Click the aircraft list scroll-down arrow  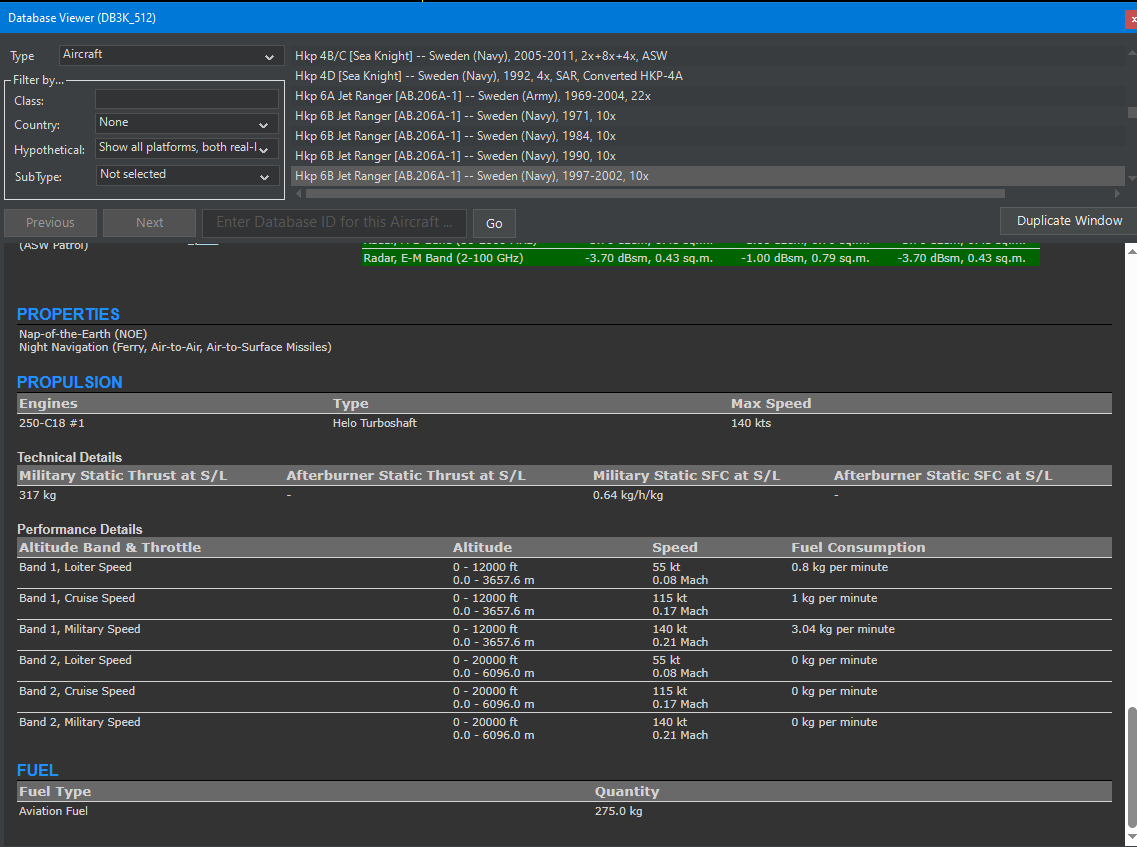pos(1131,178)
